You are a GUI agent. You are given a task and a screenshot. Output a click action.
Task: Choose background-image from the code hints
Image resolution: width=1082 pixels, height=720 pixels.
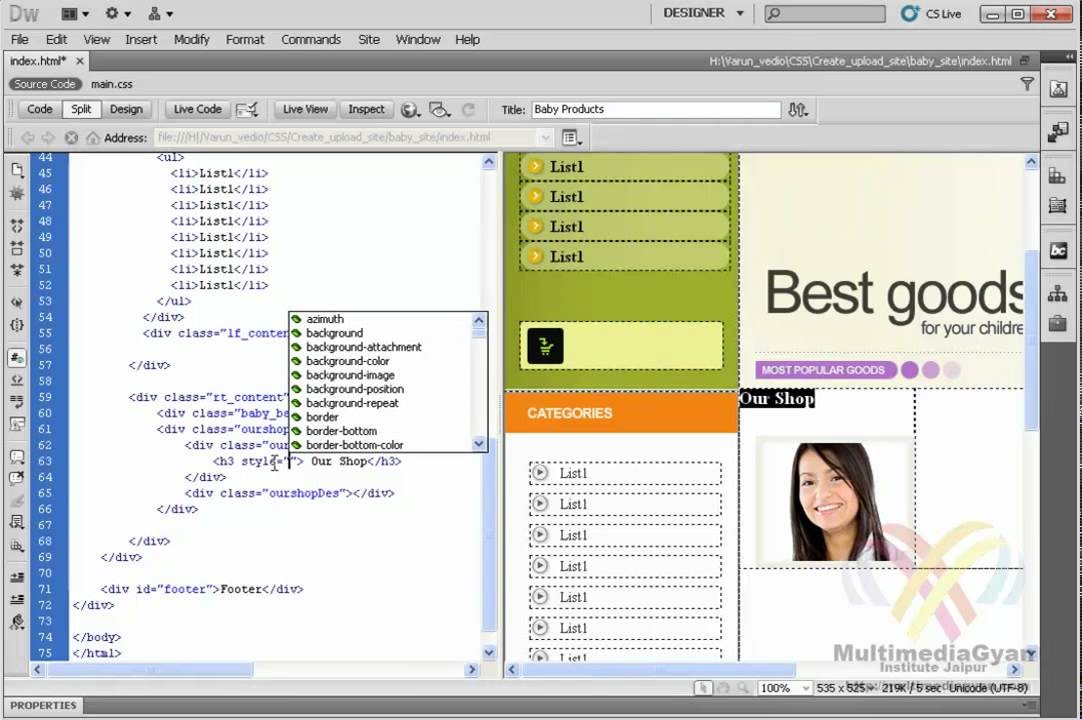(351, 375)
